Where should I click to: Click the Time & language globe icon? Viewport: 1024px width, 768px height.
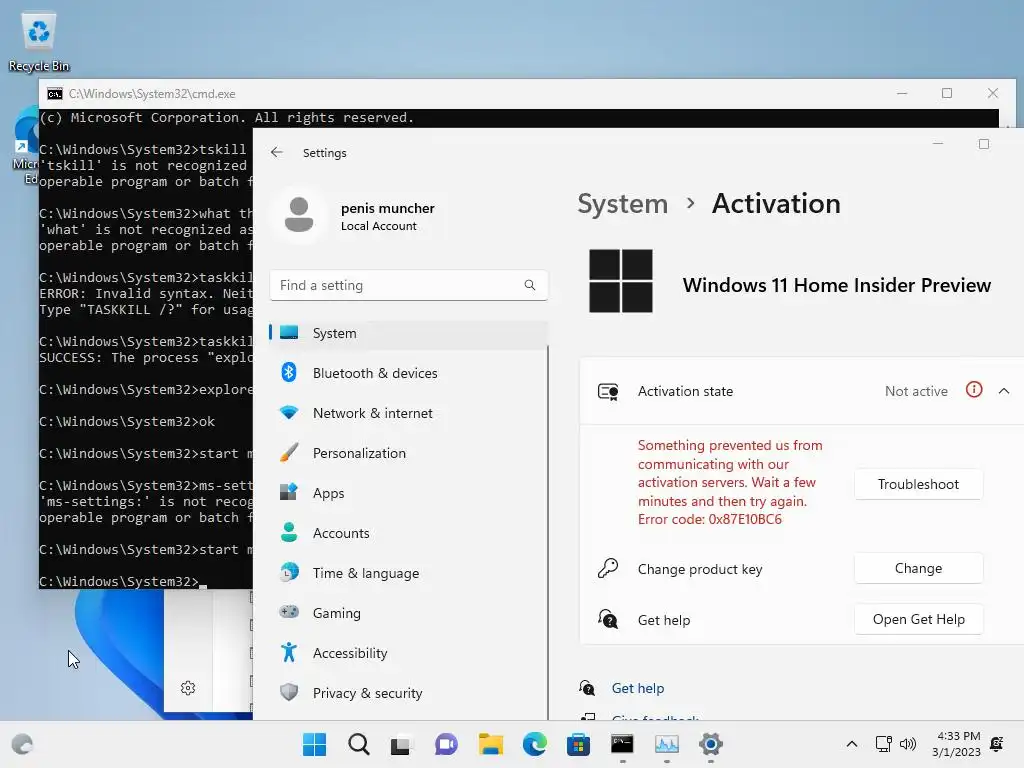coord(289,572)
